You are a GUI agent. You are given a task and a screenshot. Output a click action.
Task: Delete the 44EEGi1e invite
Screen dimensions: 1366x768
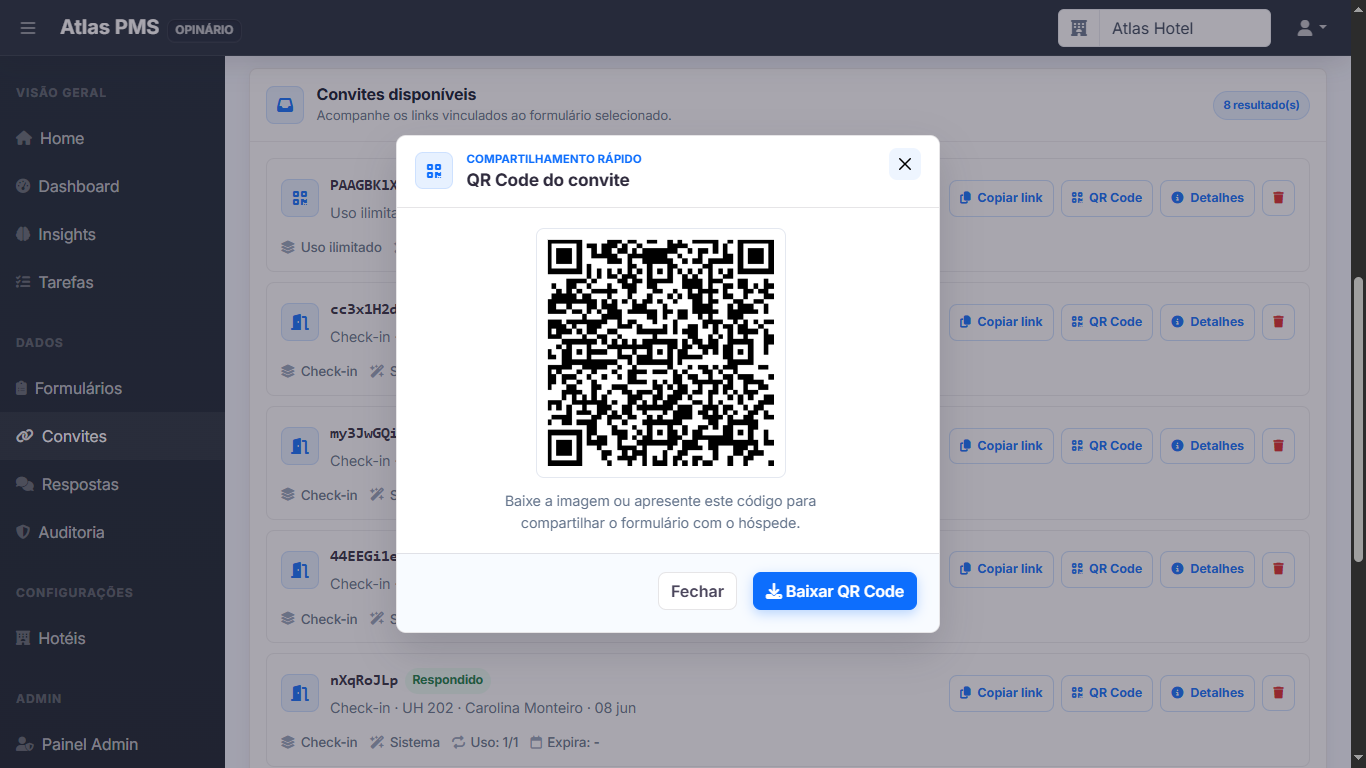1278,569
